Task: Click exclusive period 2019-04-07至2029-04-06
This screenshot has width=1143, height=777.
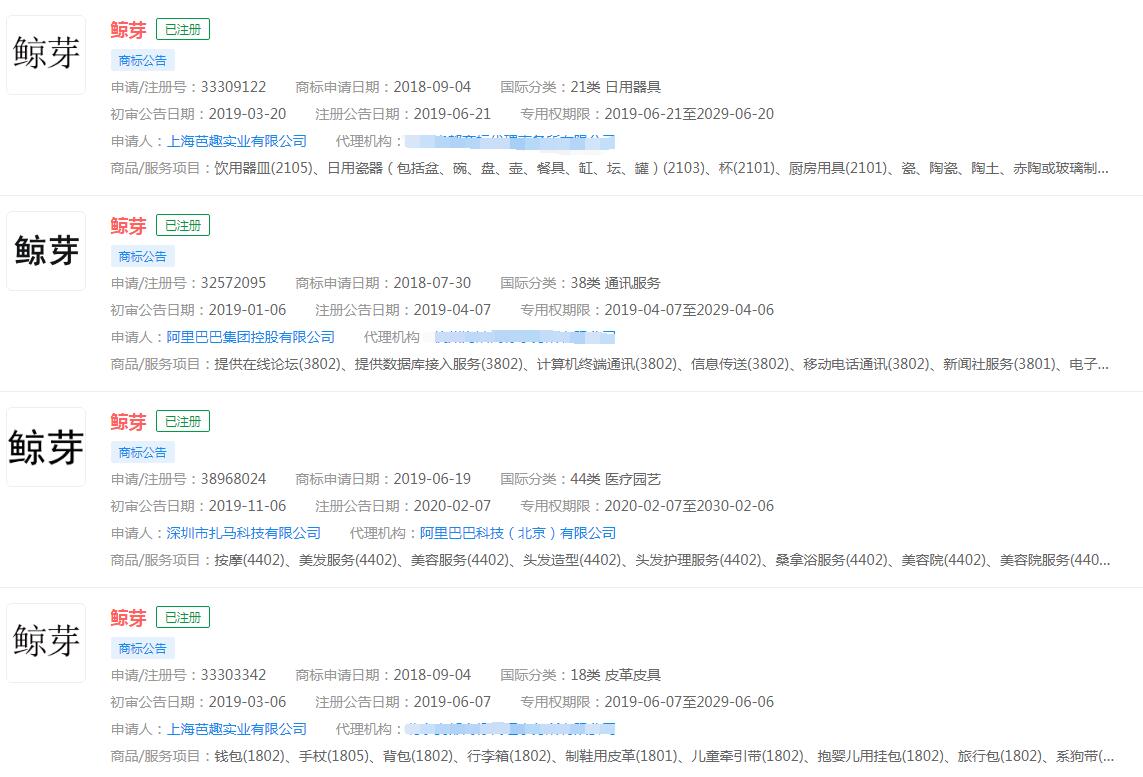Action: 689,310
